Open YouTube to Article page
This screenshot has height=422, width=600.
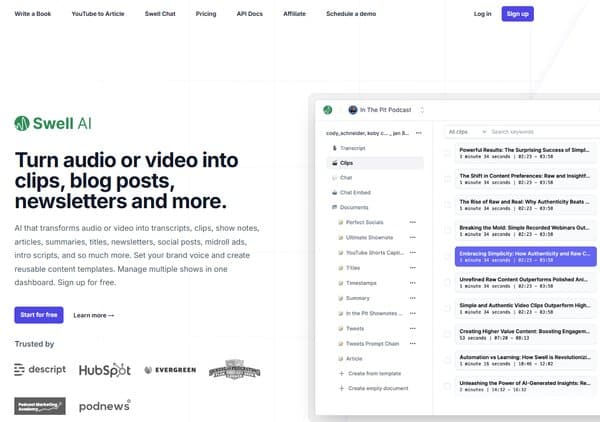[98, 14]
